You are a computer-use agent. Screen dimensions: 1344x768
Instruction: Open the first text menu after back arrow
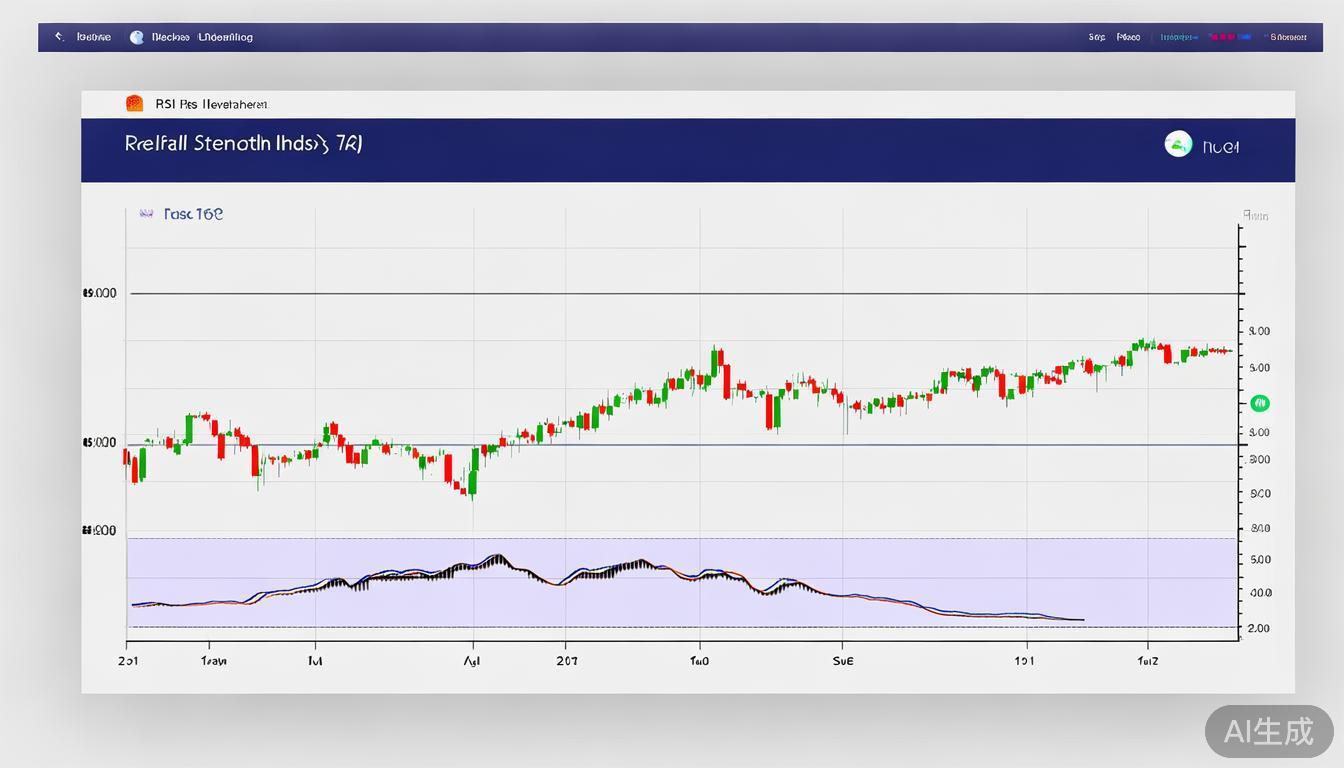pyautogui.click(x=94, y=37)
